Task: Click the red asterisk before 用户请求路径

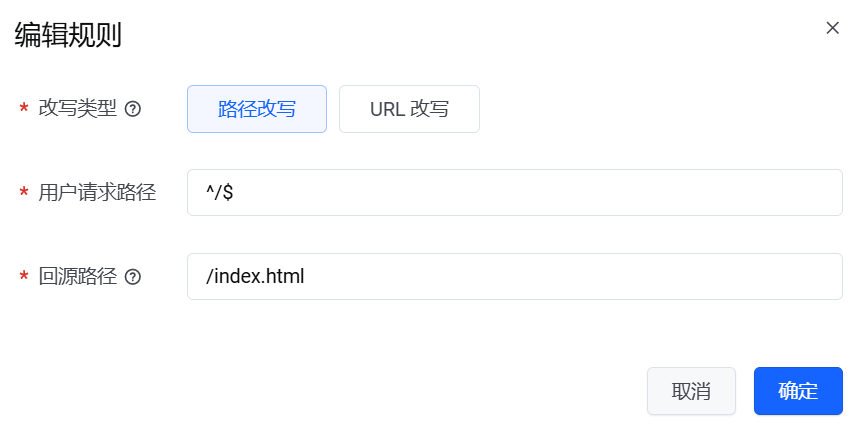Action: point(24,194)
